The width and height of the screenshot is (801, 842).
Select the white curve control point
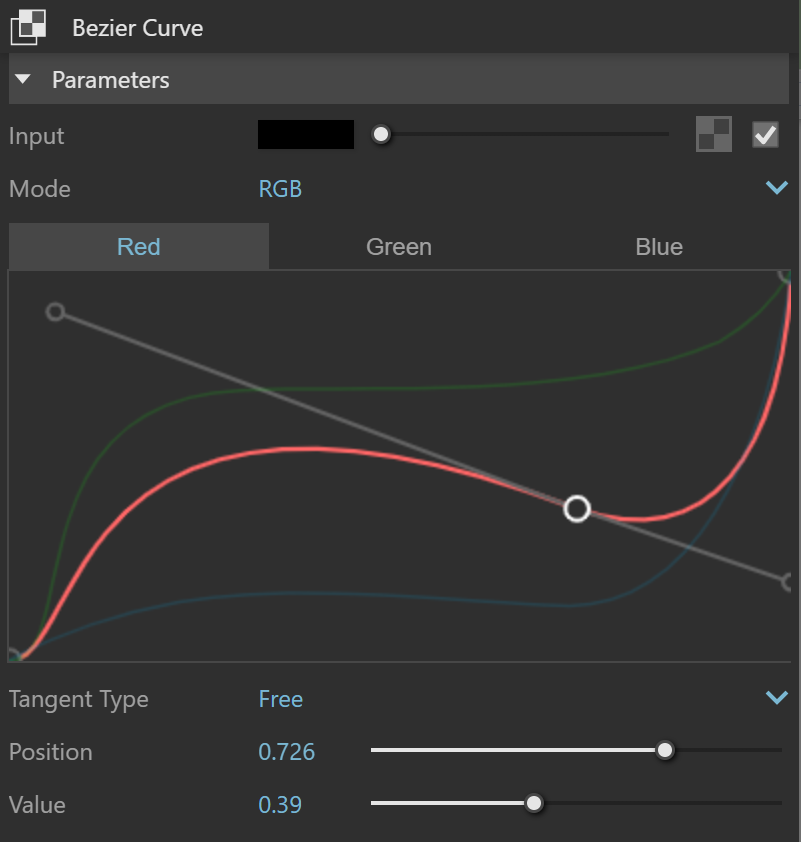coord(577,509)
